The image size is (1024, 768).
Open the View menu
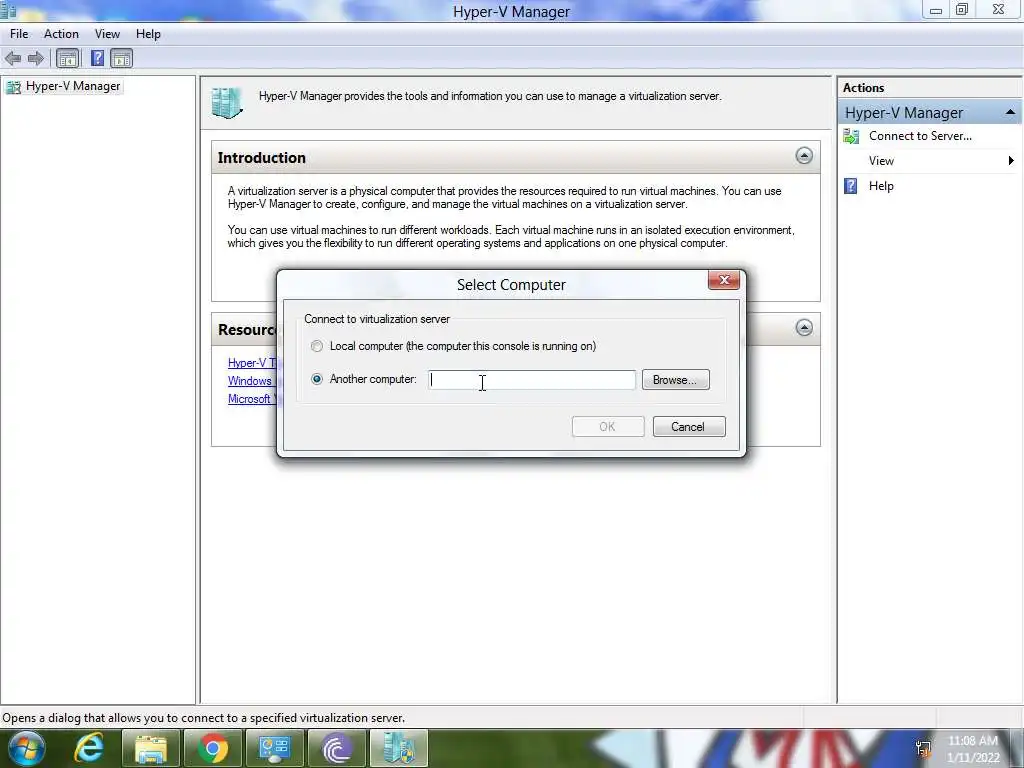coord(107,34)
